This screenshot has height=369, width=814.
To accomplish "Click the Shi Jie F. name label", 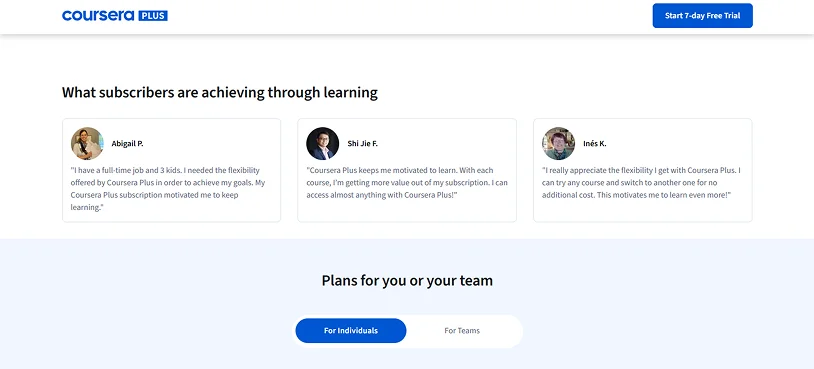I will [x=362, y=144].
